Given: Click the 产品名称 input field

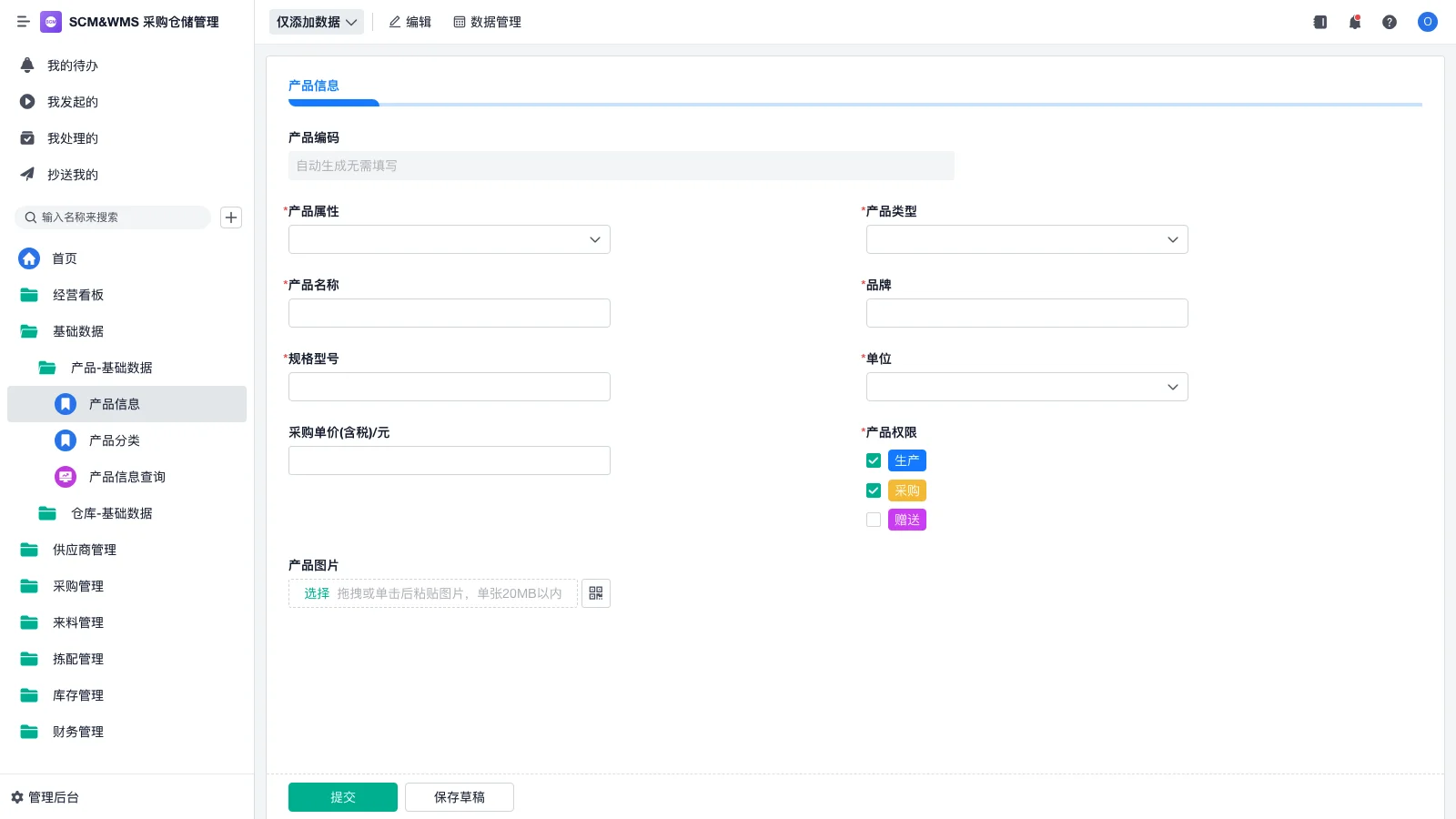Looking at the screenshot, I should pos(450,313).
